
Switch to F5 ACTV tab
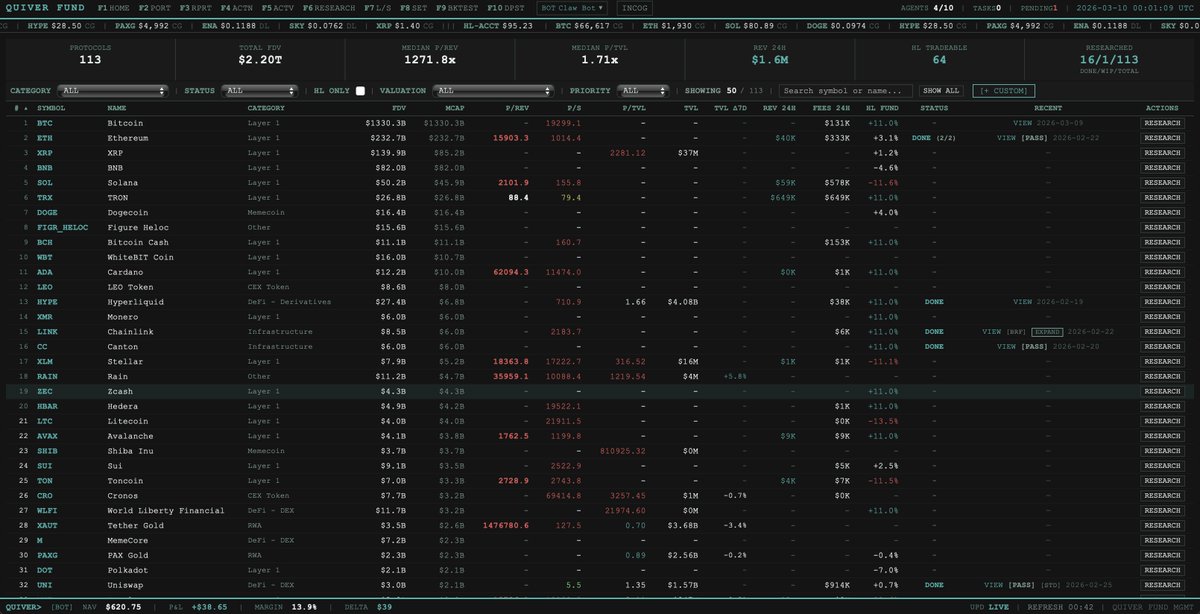(278, 7)
